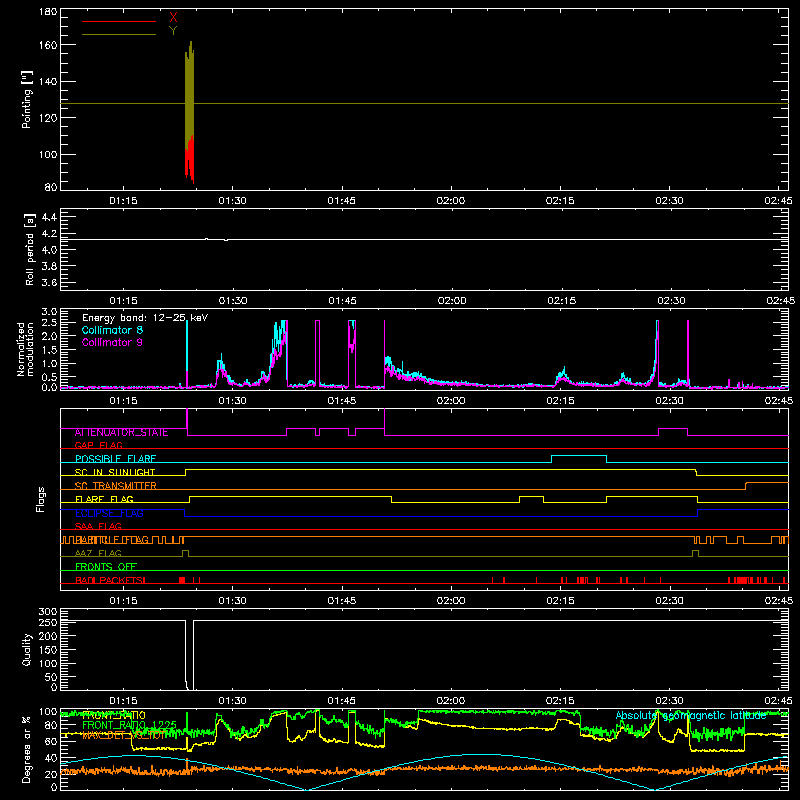The height and width of the screenshot is (800, 800).
Task: Click the 02:15 label under Flags panel
Action: click(x=560, y=601)
